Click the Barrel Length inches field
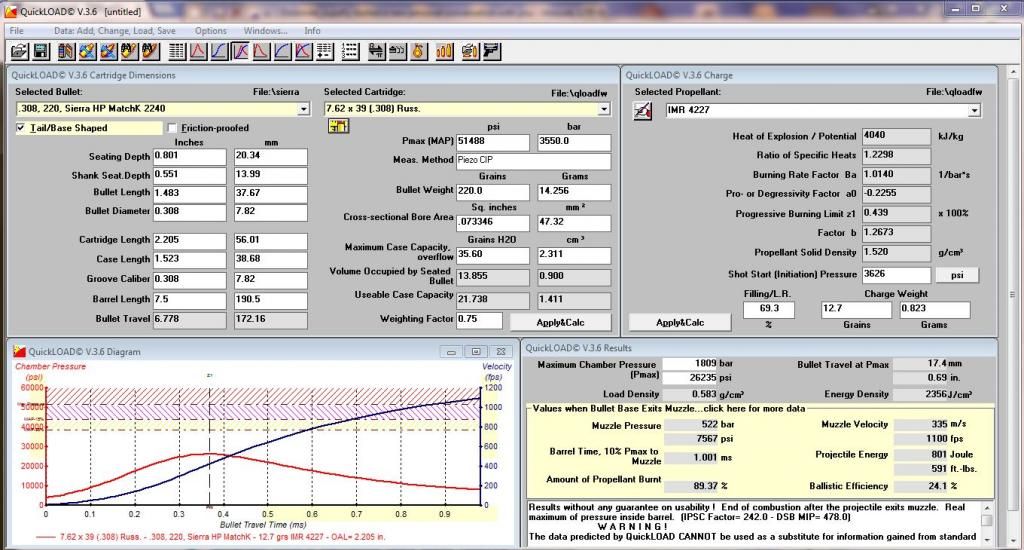Screen dimensions: 1024x550 click(x=189, y=300)
